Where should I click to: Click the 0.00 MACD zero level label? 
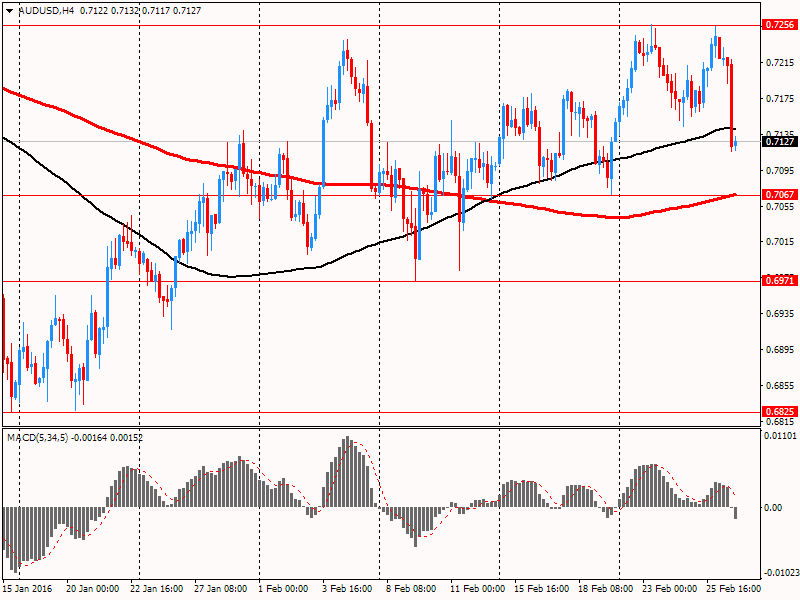click(x=774, y=508)
